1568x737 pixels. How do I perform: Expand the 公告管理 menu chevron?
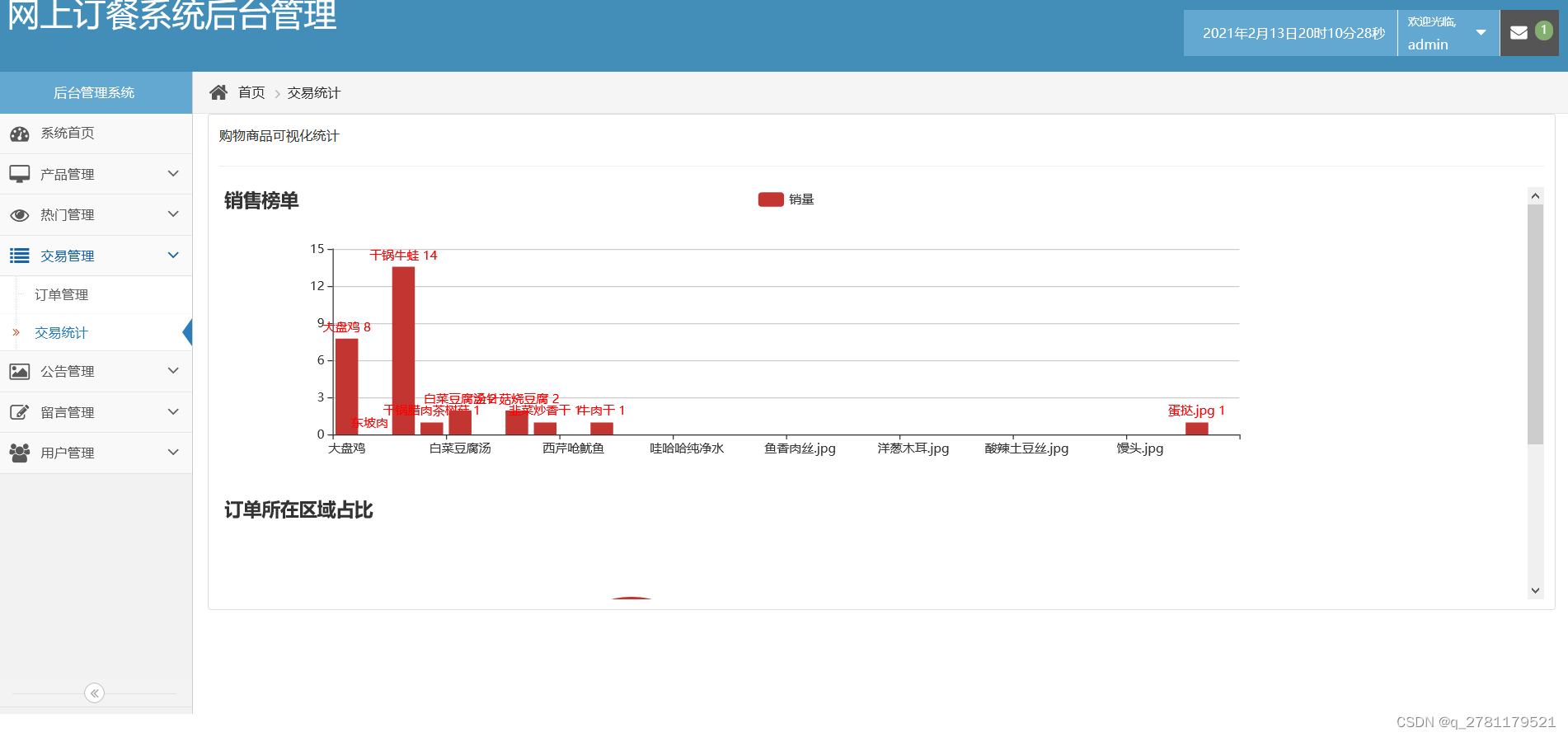(173, 371)
